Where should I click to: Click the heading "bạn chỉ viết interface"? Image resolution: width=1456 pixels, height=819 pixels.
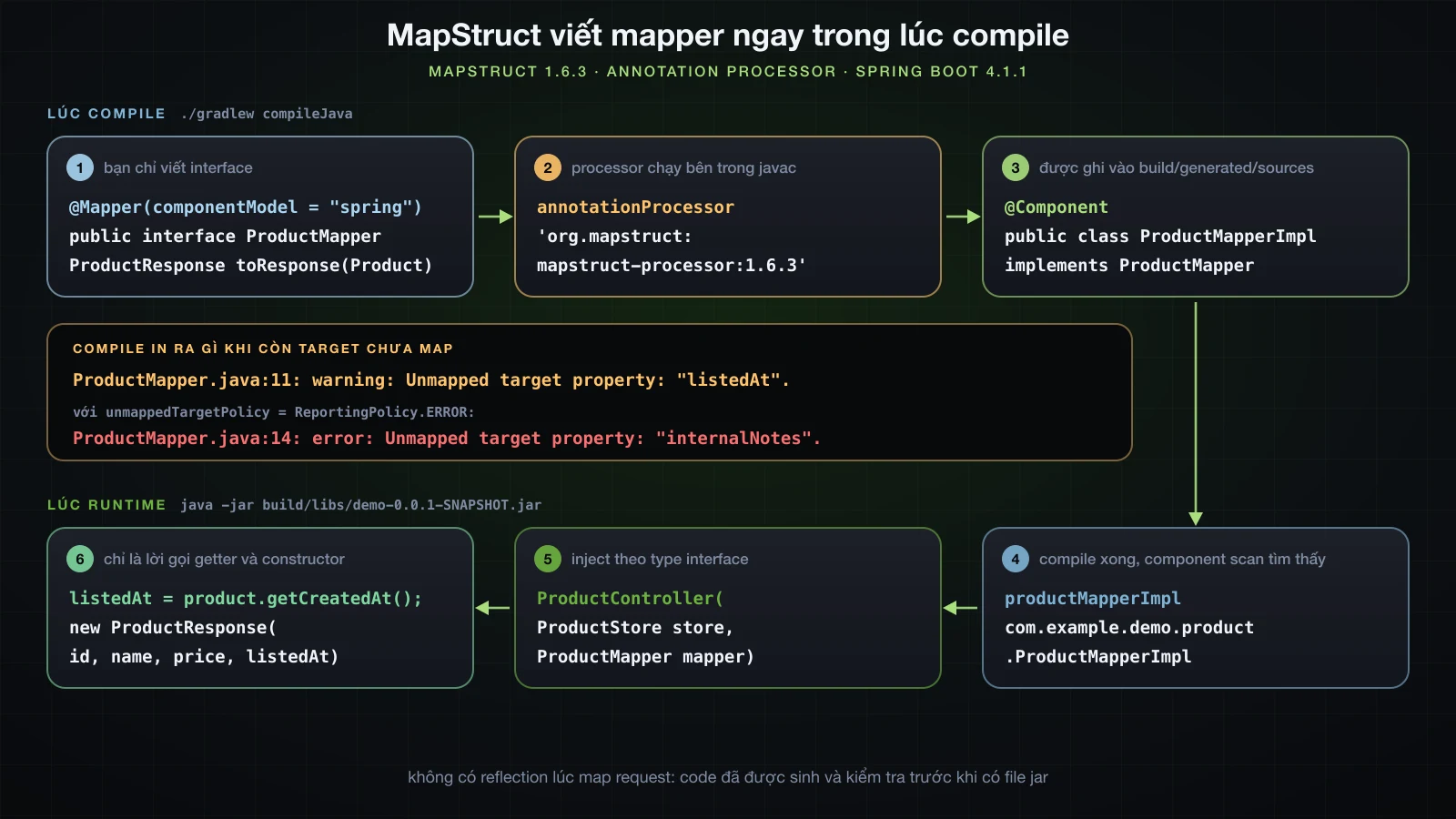pos(178,167)
